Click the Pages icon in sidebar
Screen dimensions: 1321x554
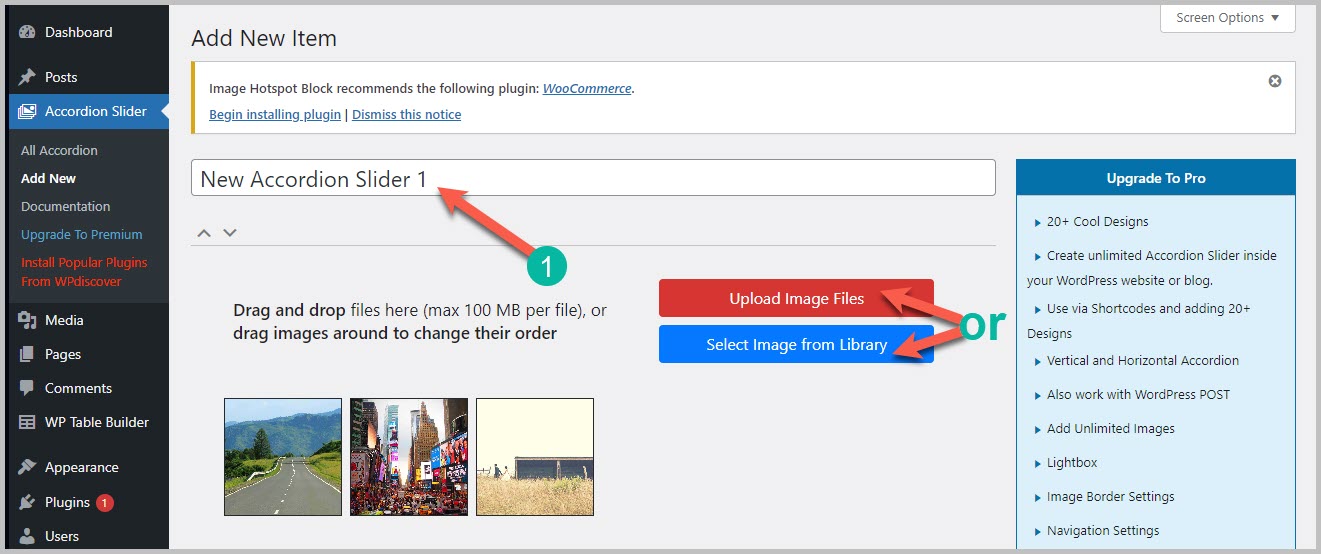click(27, 354)
